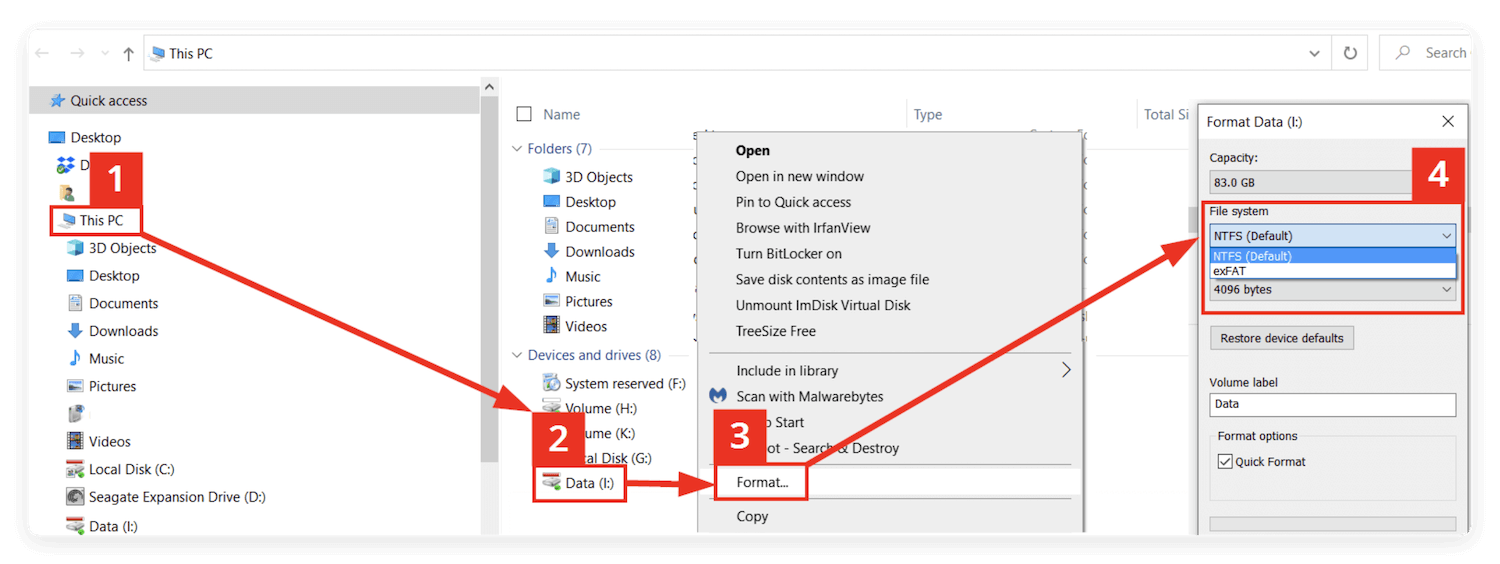Click Music icon in navigation tree
The image size is (1500, 564).
[75, 358]
